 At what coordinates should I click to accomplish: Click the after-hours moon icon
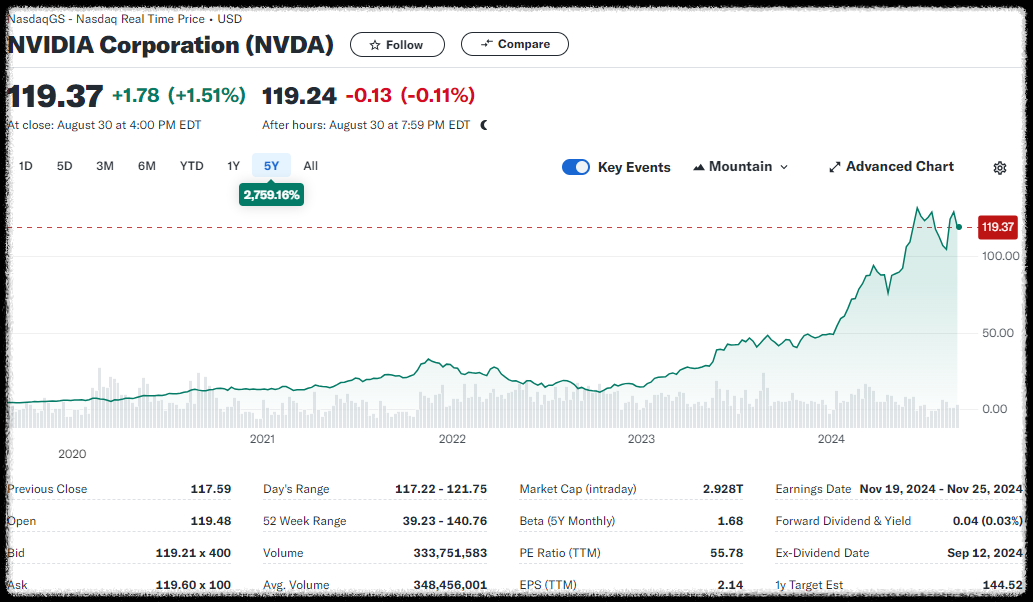(x=484, y=125)
